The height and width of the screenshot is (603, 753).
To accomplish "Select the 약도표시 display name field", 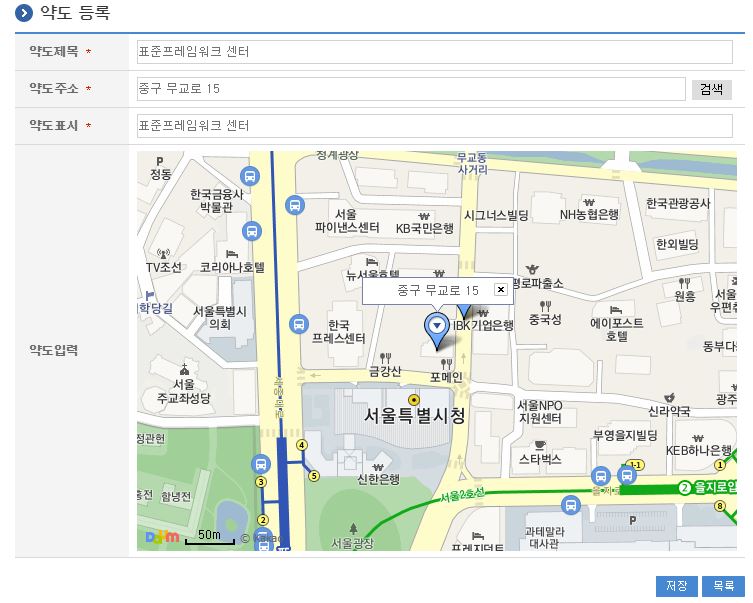I will coord(434,126).
